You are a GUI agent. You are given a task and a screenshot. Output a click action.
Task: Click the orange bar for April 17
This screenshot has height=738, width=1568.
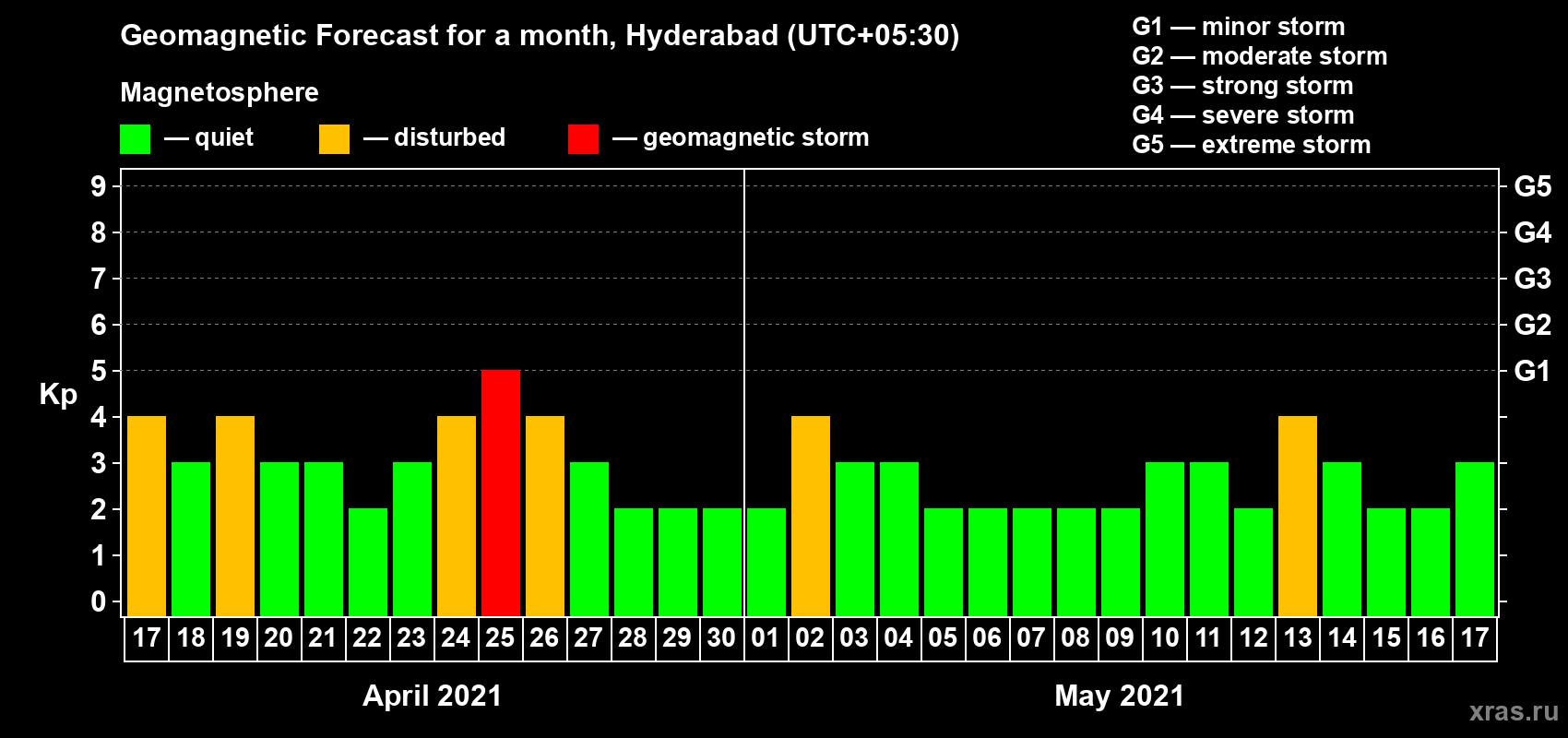[147, 516]
